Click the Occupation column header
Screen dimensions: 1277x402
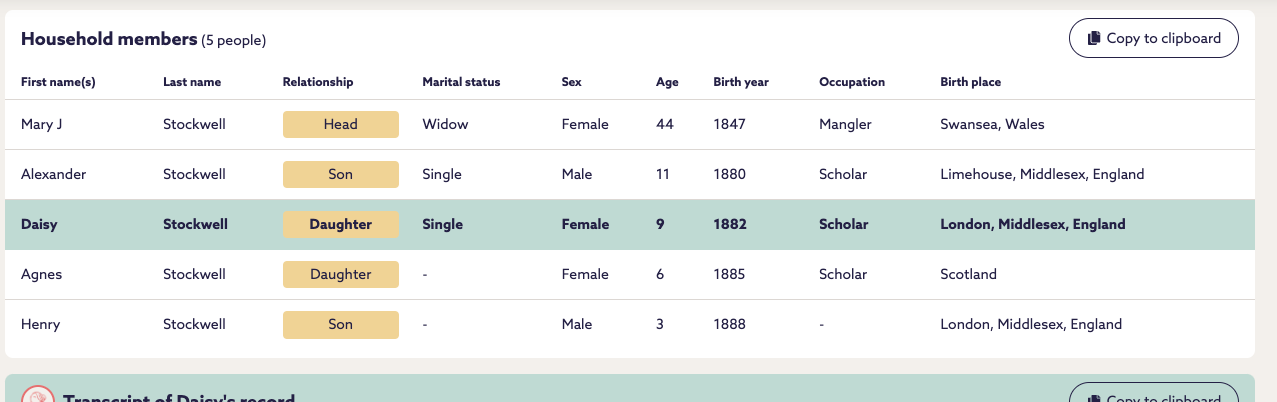(851, 82)
